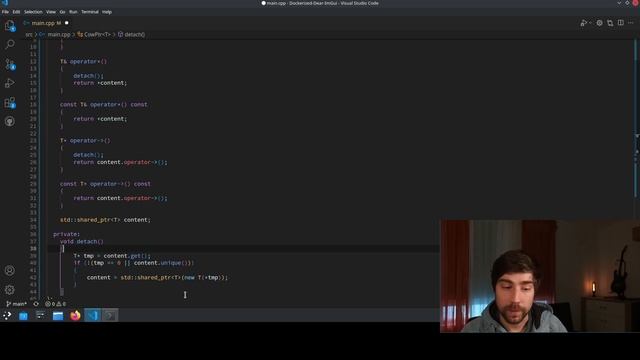
Task: Open the Extensions view in the activity bar
Action: 10,102
